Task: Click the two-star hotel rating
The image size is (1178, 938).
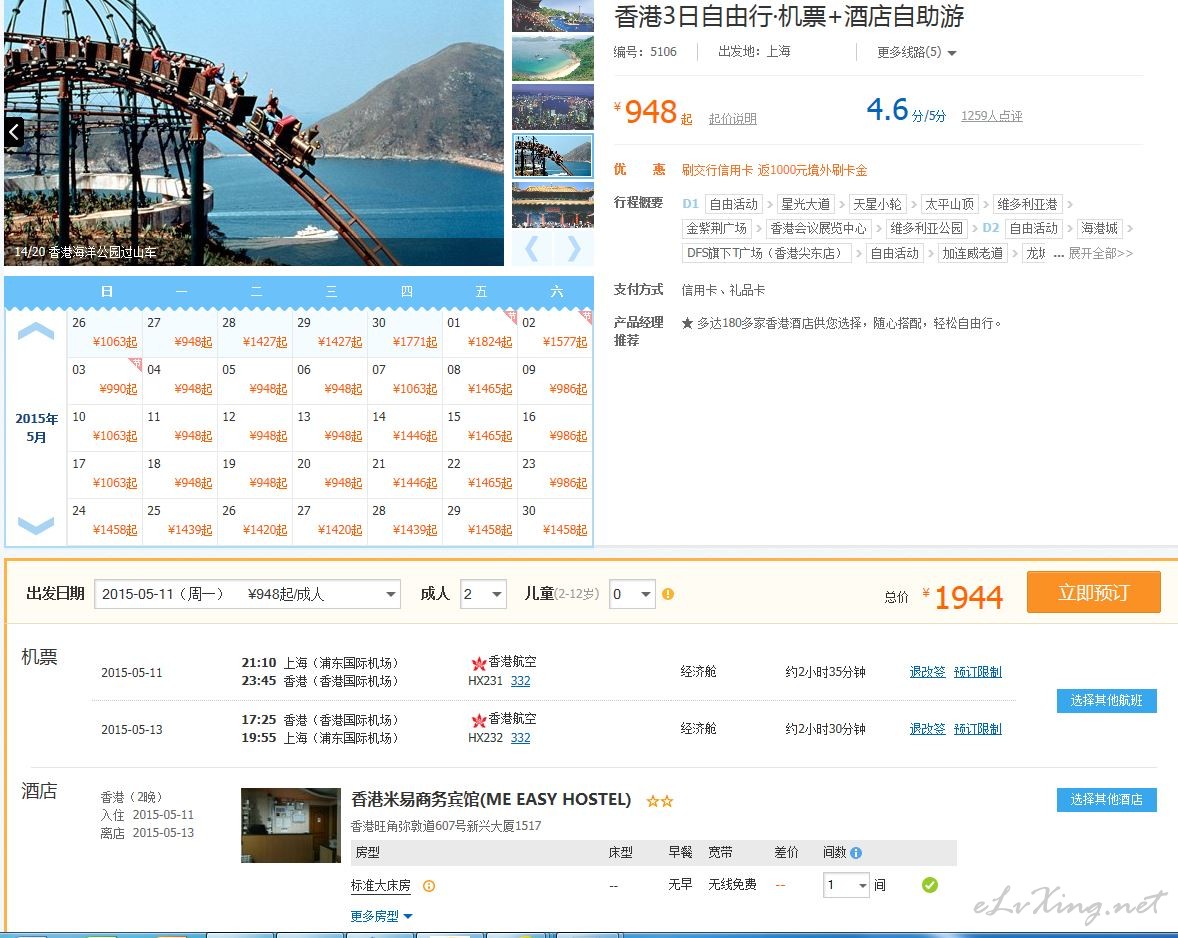Action: 660,801
